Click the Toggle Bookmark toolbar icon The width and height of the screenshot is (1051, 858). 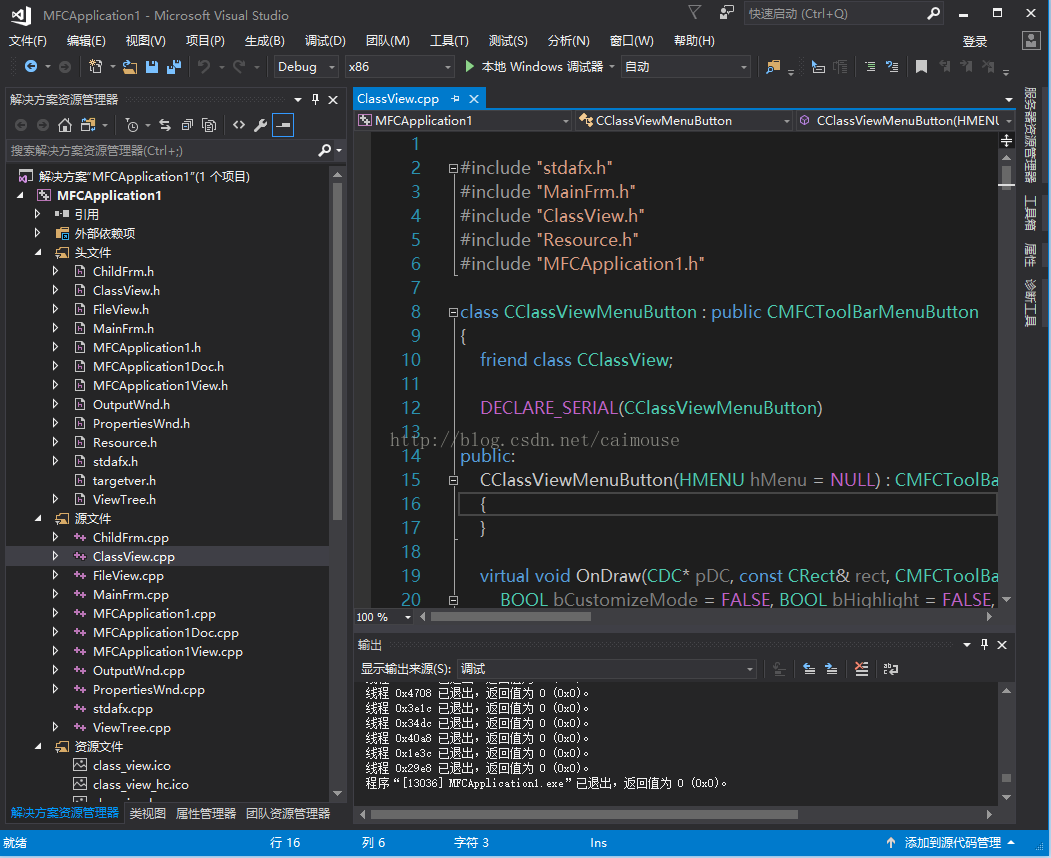pos(922,66)
